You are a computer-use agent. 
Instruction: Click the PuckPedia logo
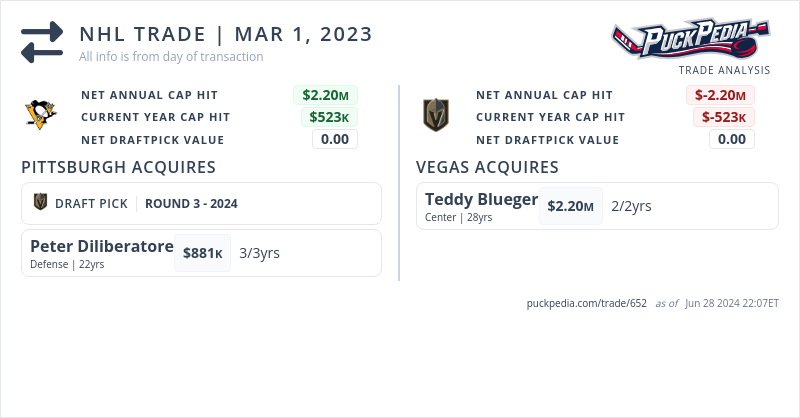[691, 40]
